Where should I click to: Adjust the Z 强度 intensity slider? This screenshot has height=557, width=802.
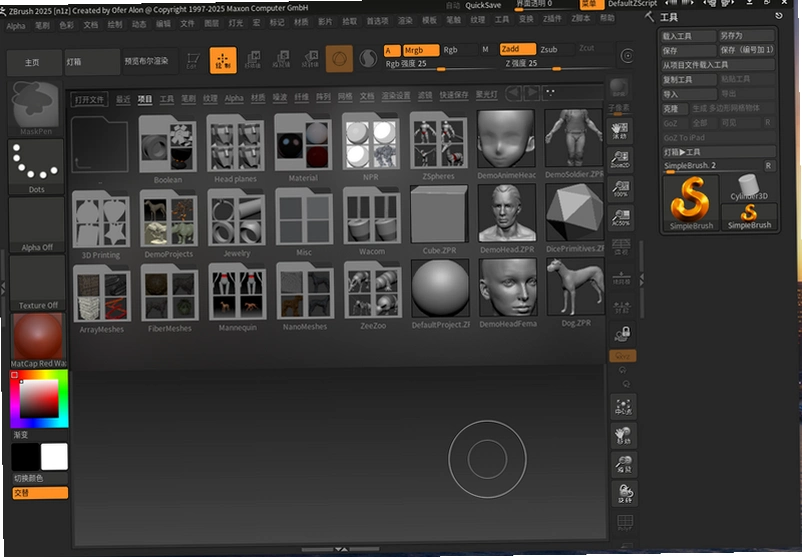click(560, 63)
